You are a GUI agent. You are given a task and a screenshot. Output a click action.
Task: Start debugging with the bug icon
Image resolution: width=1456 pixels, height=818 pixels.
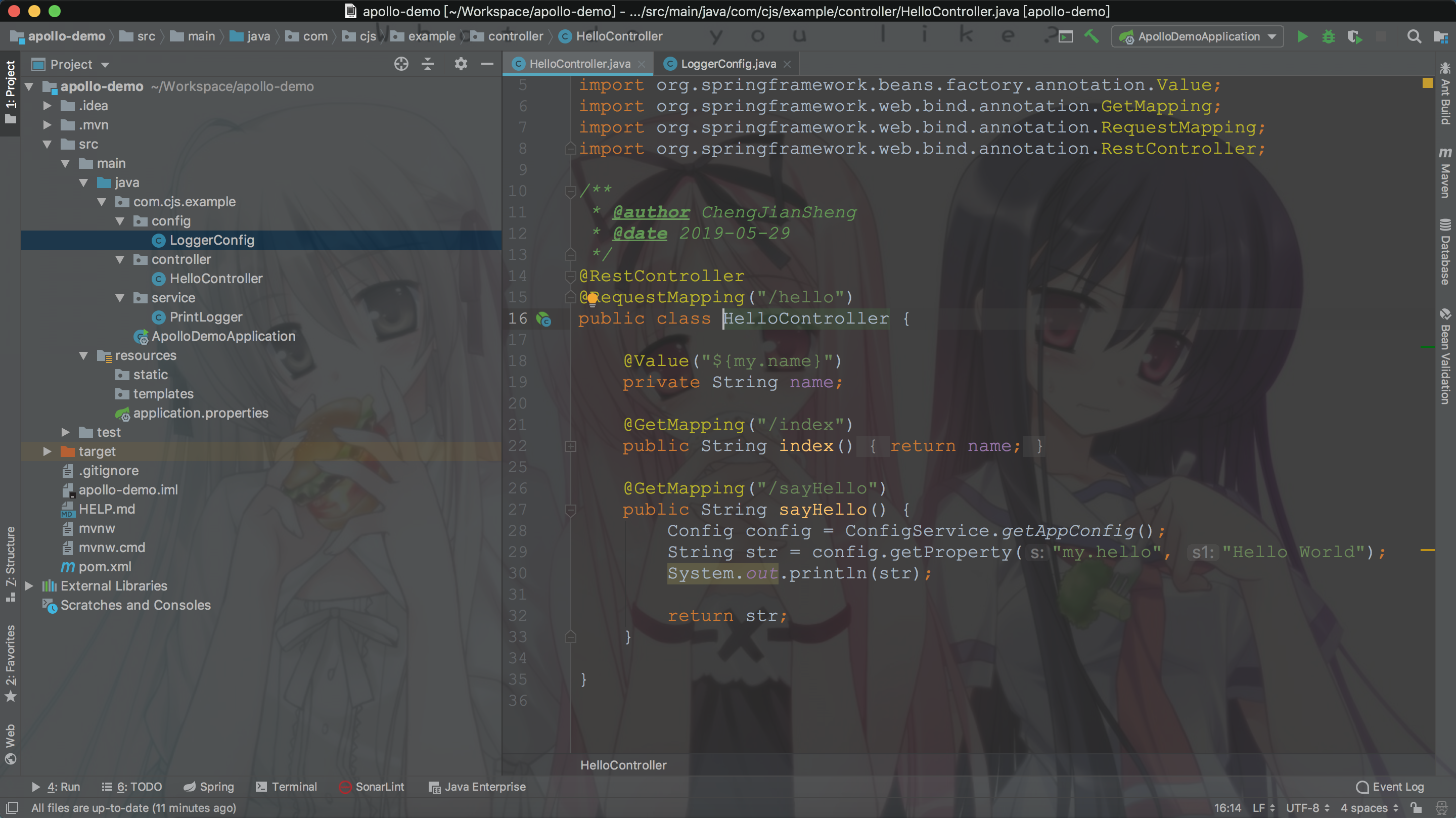(x=1328, y=37)
